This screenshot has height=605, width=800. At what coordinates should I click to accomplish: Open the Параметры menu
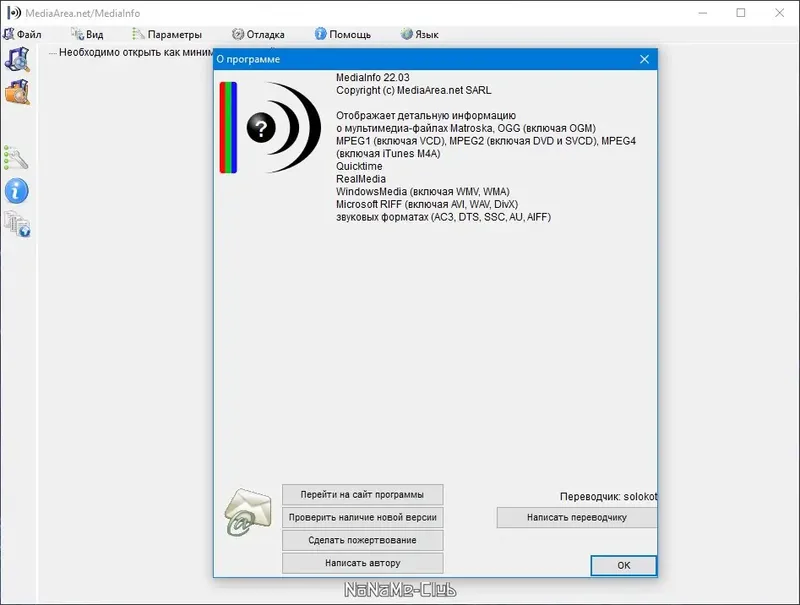pos(167,34)
